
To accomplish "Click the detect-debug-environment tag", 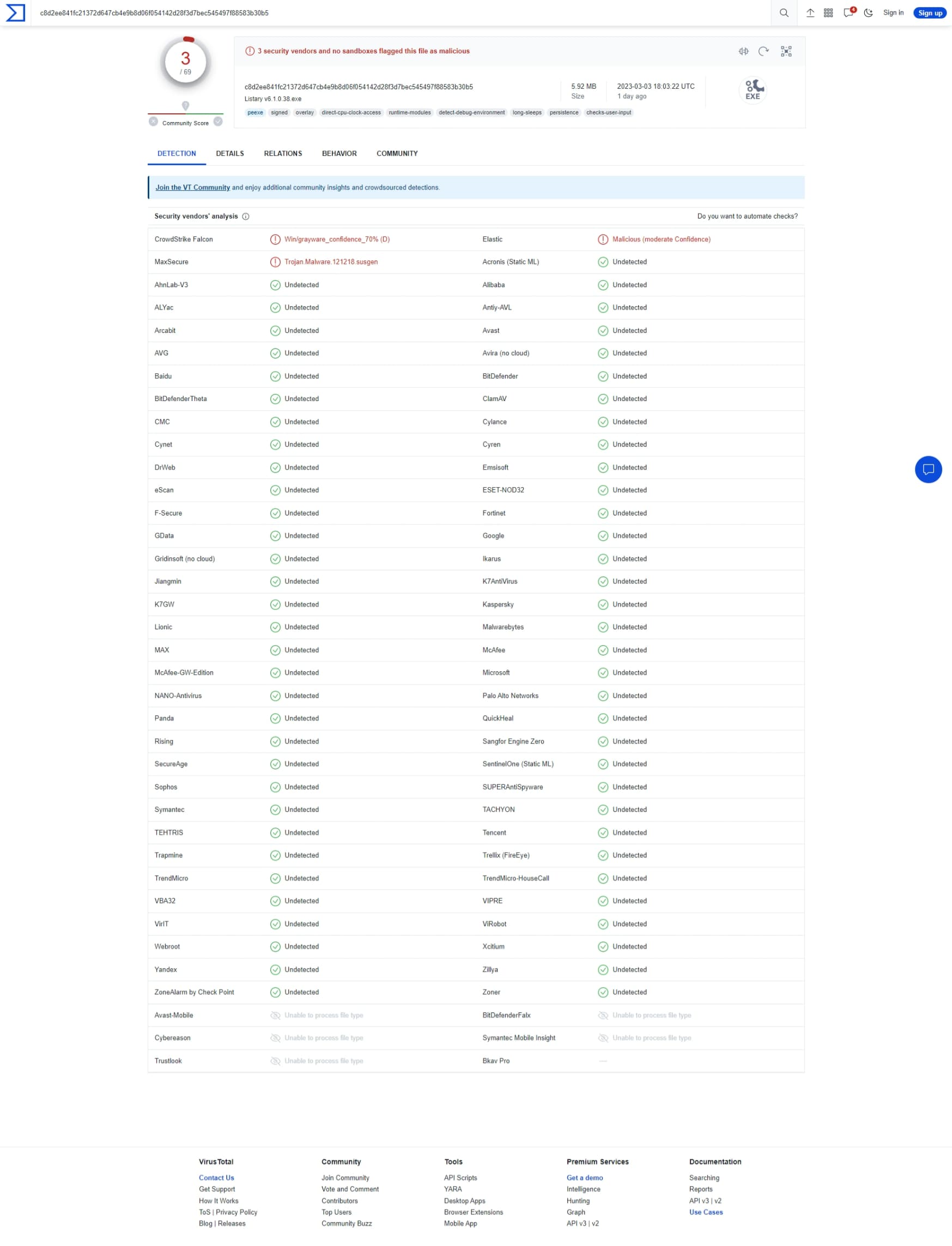I will pyautogui.click(x=471, y=113).
